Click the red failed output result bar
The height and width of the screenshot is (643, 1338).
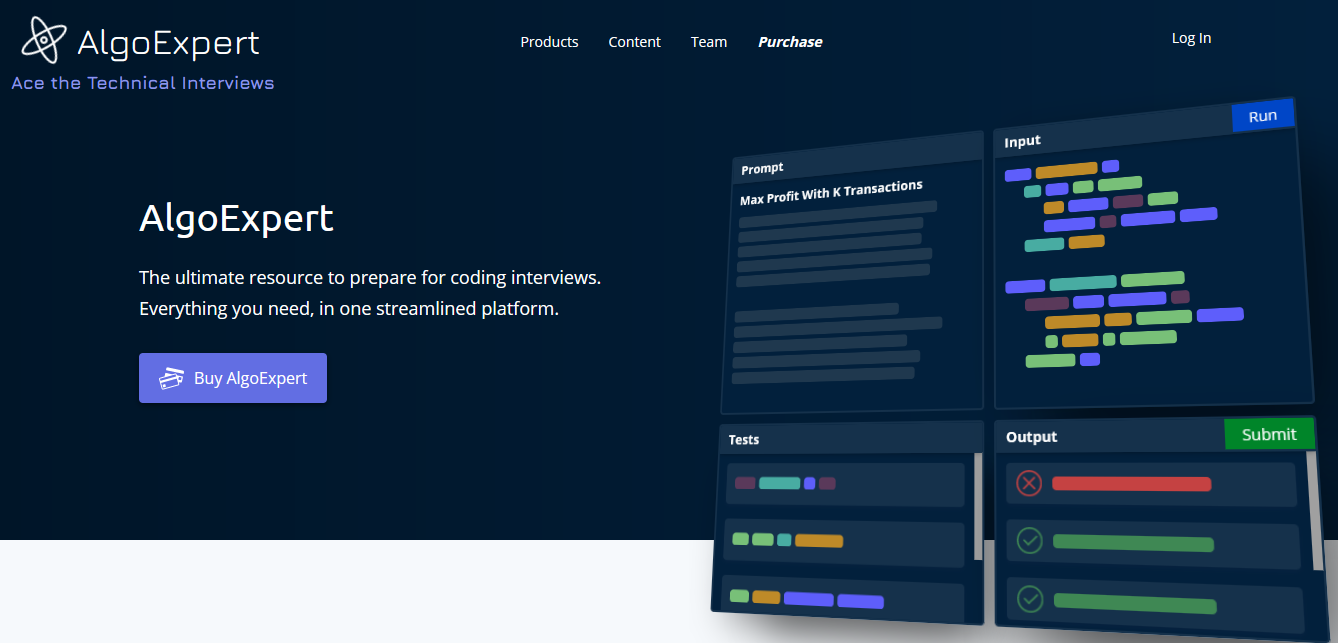click(x=1131, y=484)
